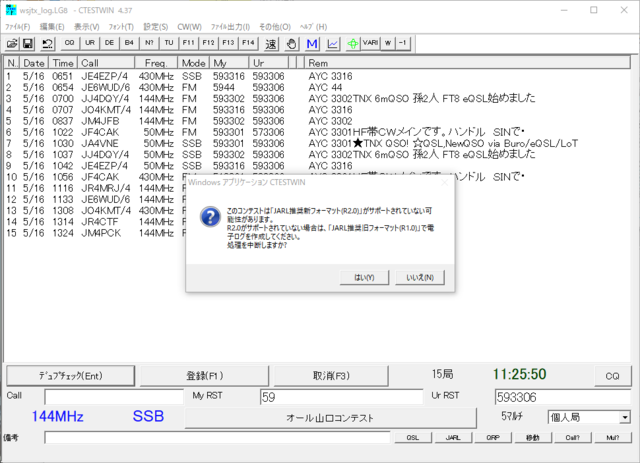Open the ヘルプ(H) menu

[x=313, y=27]
